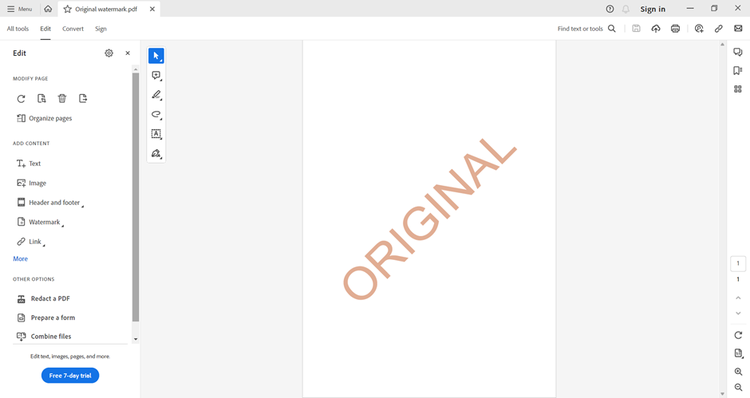The height and width of the screenshot is (398, 750).
Task: Select the highlighter pen tool
Action: 156,95
